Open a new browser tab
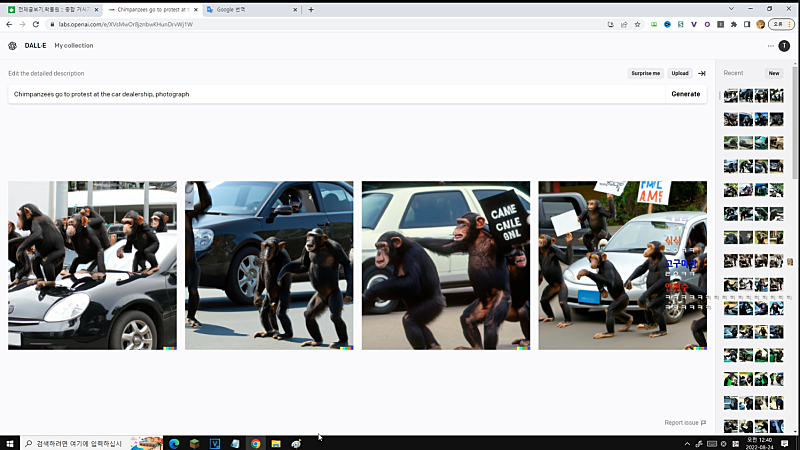The width and height of the screenshot is (800, 450). coord(311,9)
